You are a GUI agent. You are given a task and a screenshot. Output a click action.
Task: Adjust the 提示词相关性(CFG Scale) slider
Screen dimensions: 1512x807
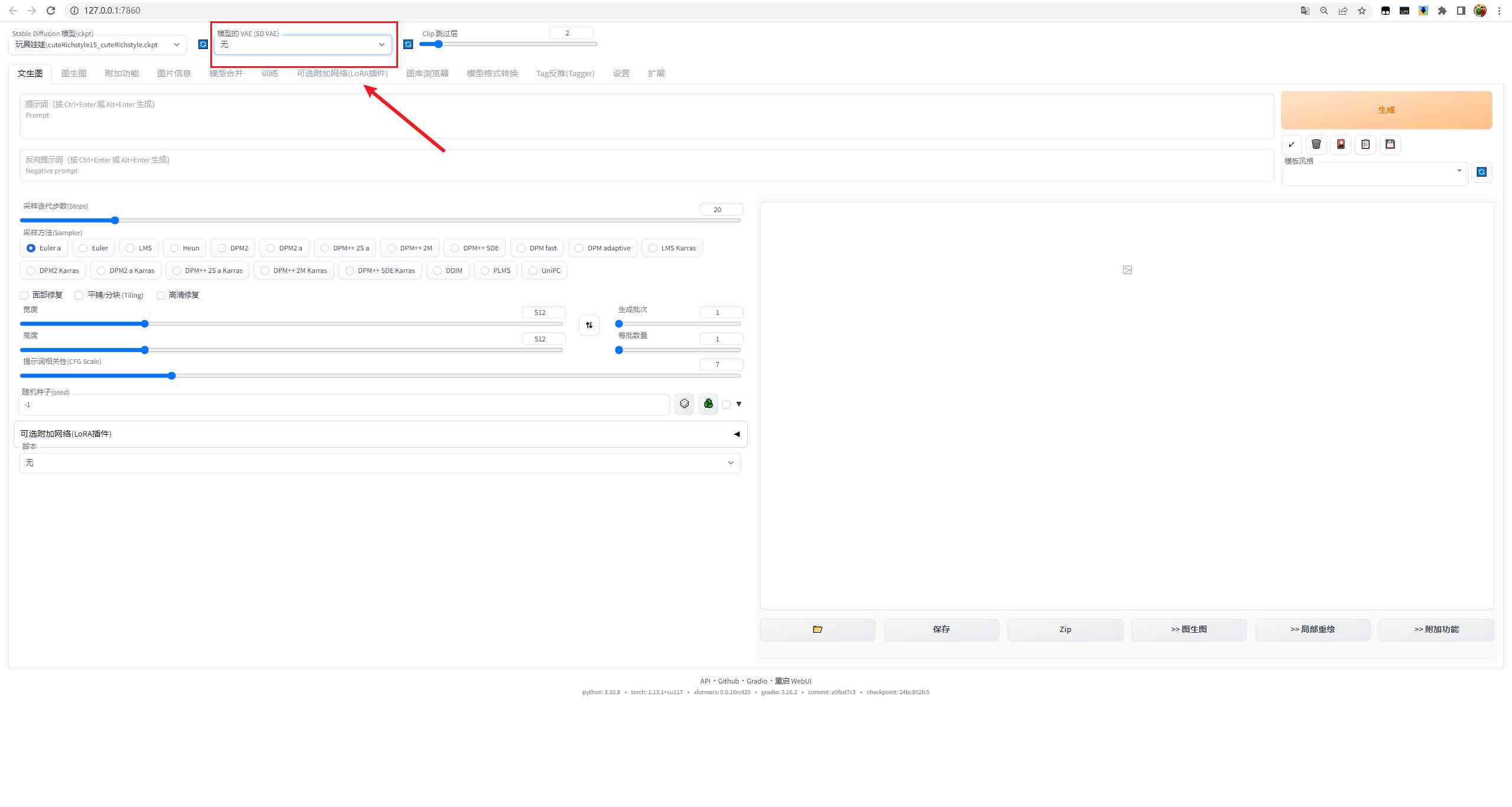click(x=380, y=376)
